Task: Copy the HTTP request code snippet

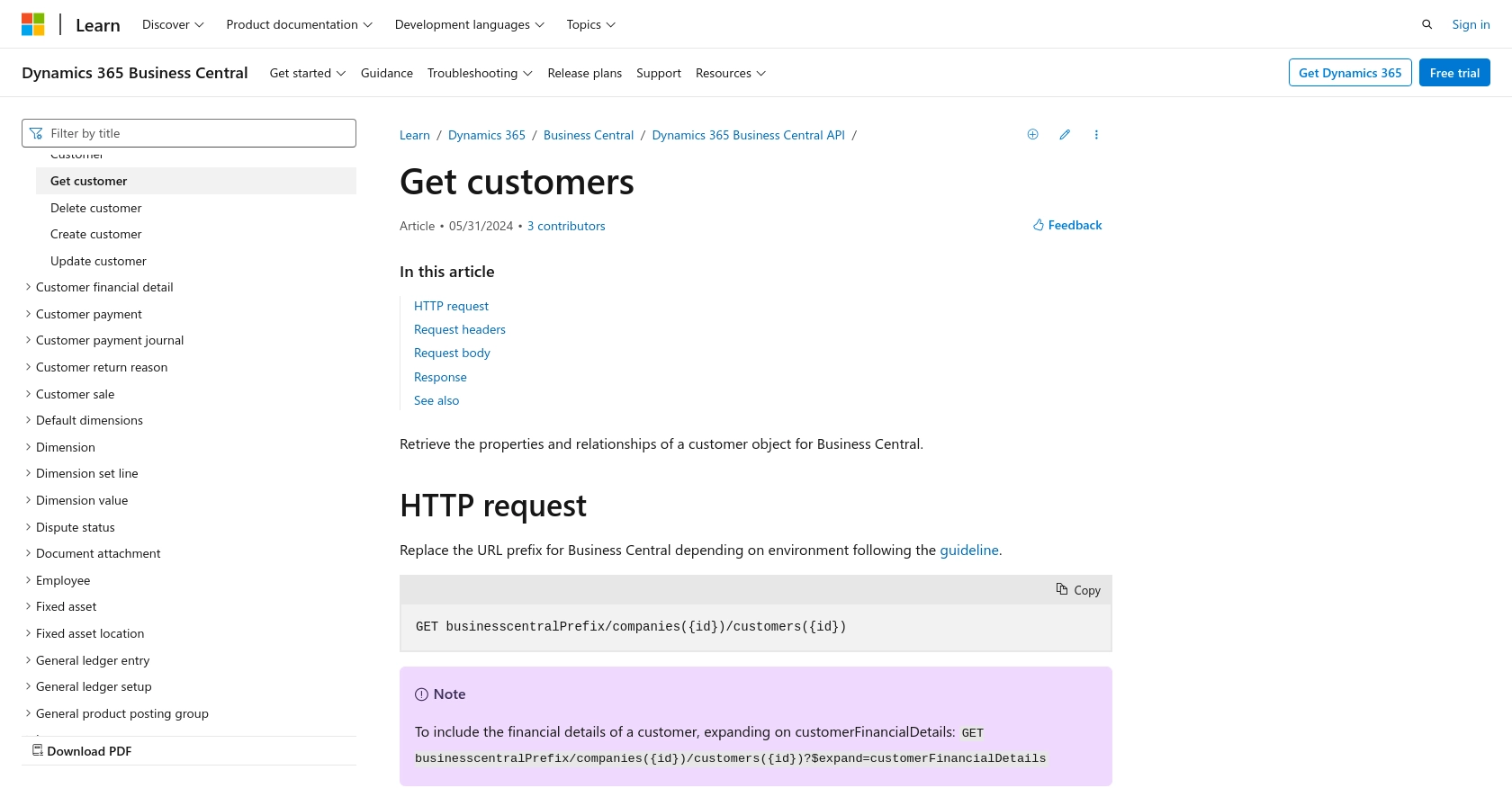Action: click(1078, 590)
